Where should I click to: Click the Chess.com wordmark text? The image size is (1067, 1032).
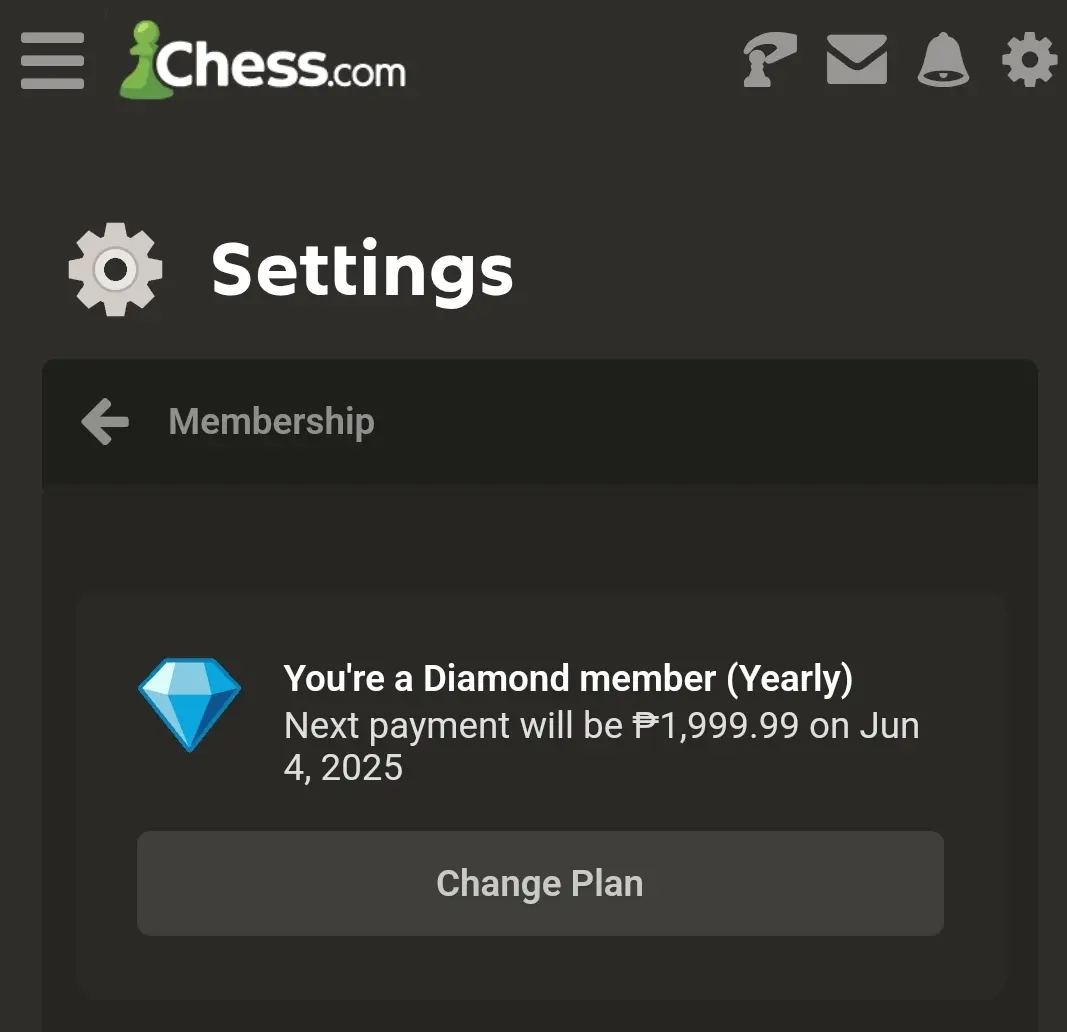(x=280, y=64)
